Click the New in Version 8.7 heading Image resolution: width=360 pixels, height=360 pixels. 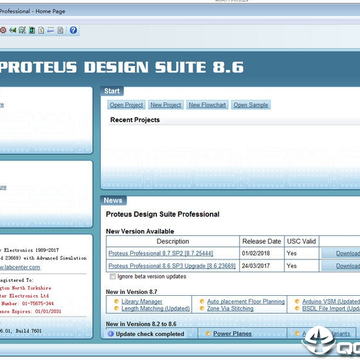tap(131, 292)
